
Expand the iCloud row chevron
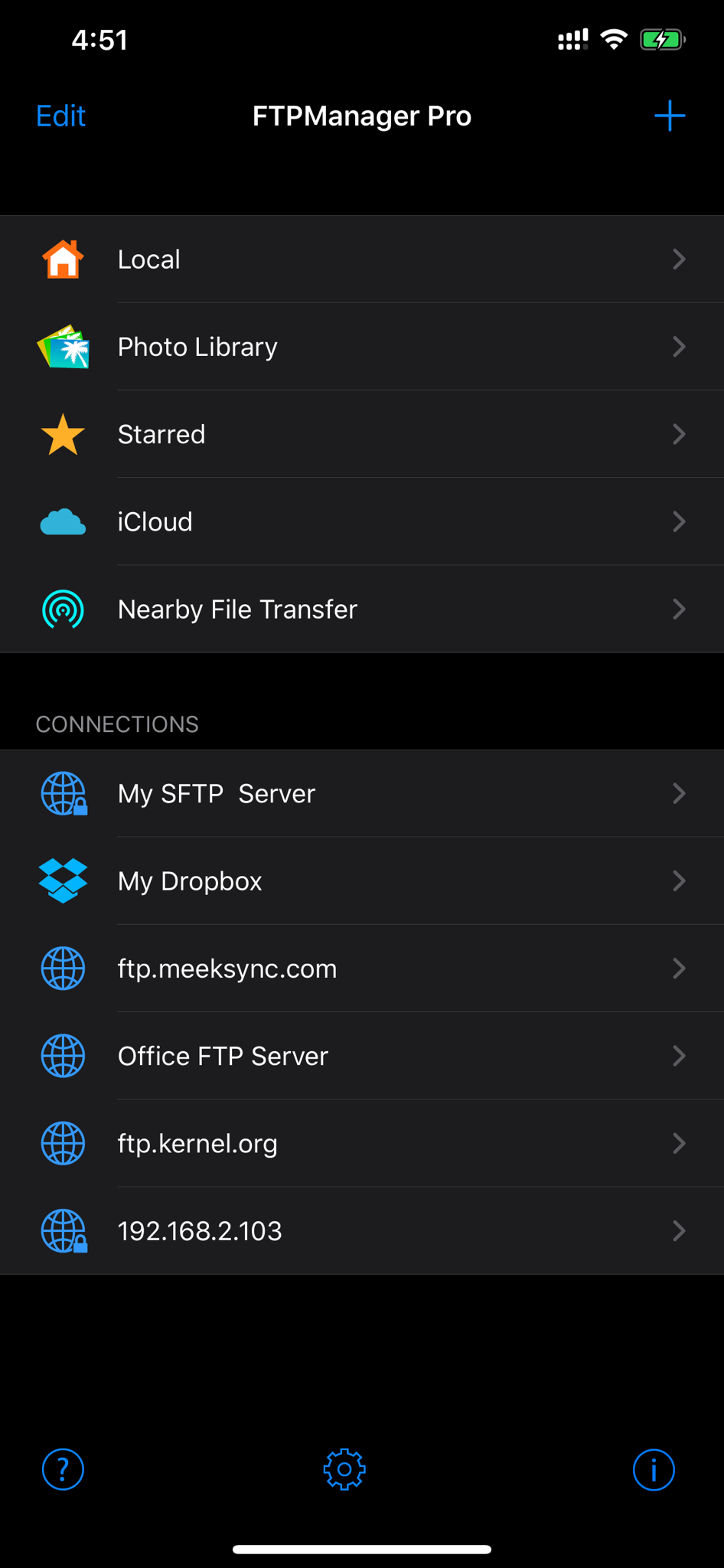coord(679,522)
